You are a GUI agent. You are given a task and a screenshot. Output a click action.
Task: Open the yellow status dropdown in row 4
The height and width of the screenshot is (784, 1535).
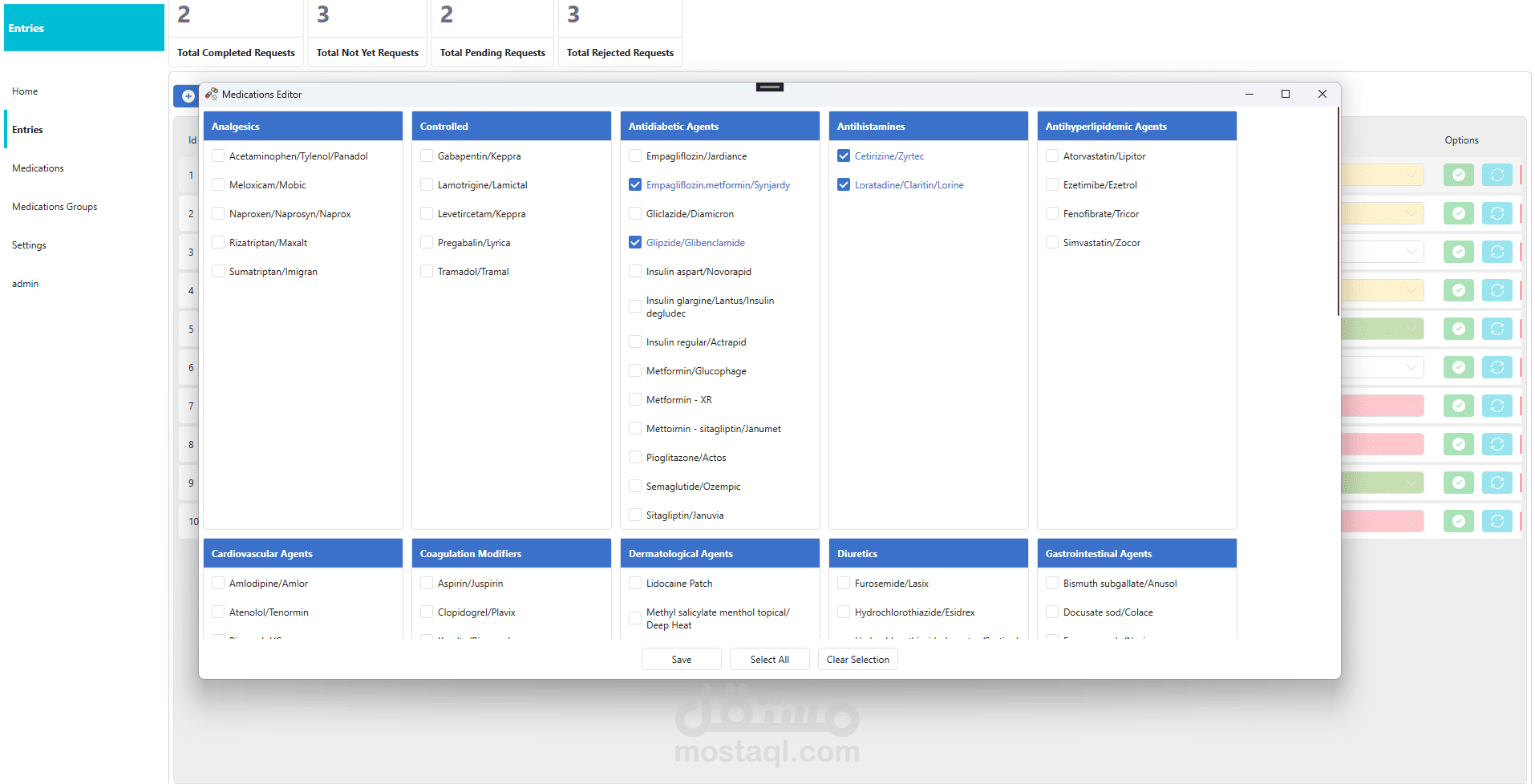(1383, 290)
